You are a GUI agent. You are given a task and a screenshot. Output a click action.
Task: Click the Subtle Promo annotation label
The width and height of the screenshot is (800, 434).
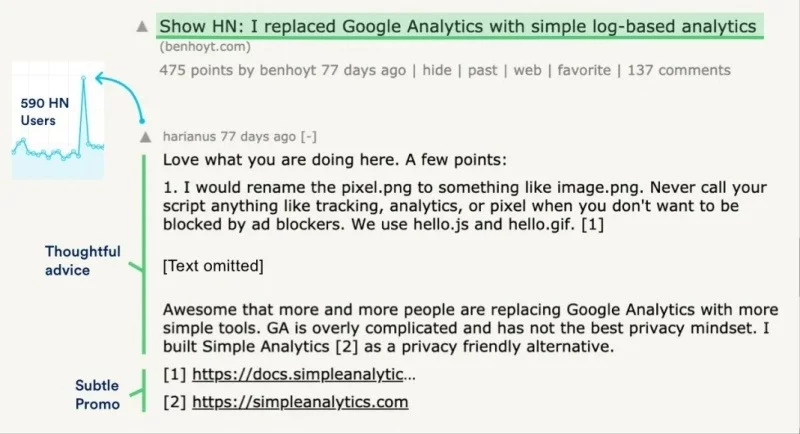[x=97, y=394]
